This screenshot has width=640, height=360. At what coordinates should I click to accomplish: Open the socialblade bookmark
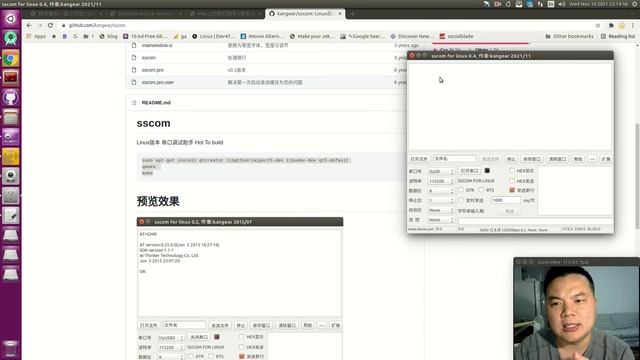[456, 36]
